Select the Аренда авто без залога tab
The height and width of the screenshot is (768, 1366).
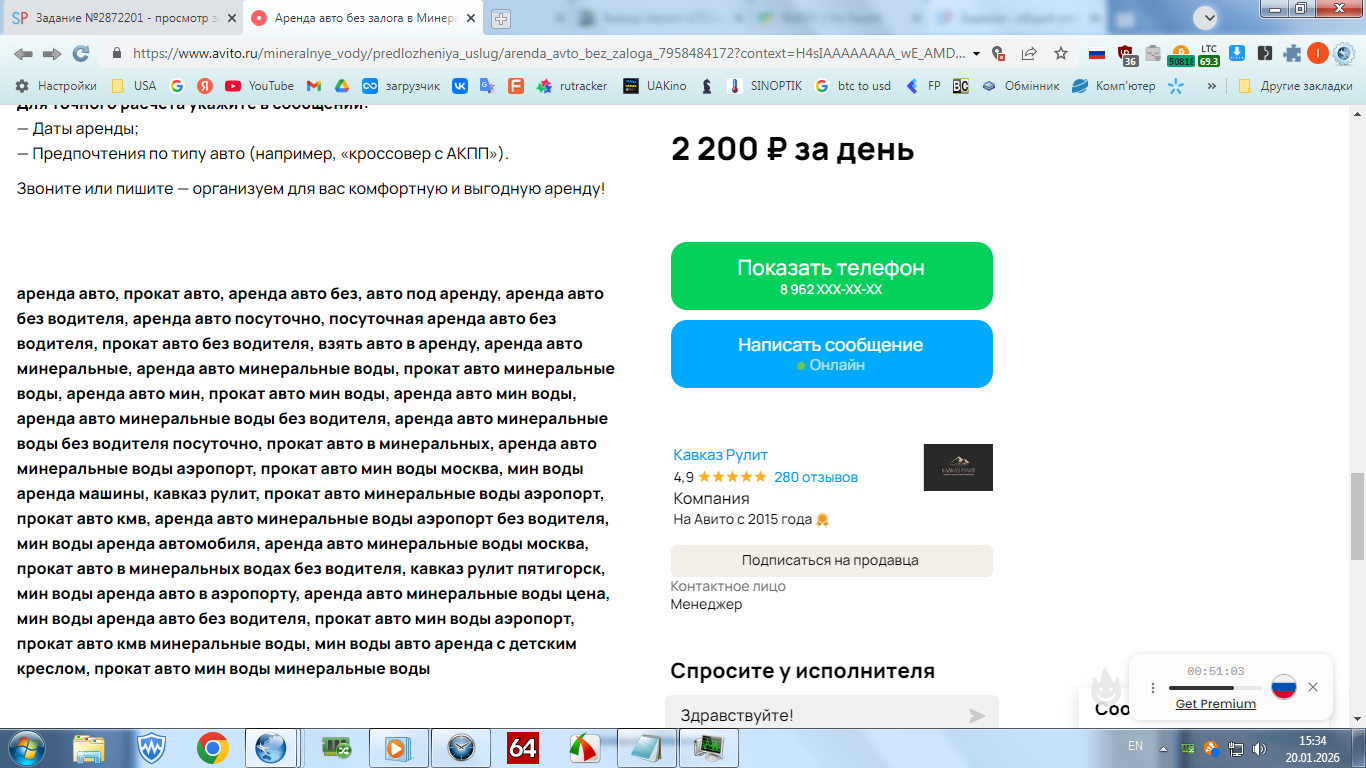[x=365, y=18]
